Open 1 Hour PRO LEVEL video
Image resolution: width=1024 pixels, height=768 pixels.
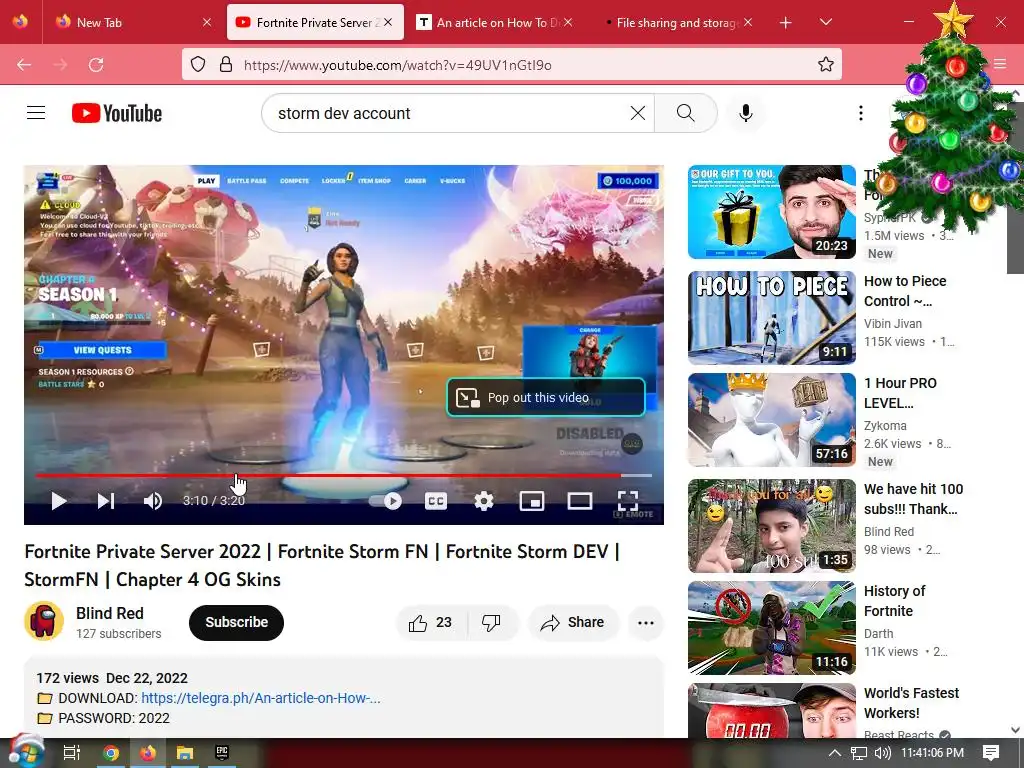point(771,419)
